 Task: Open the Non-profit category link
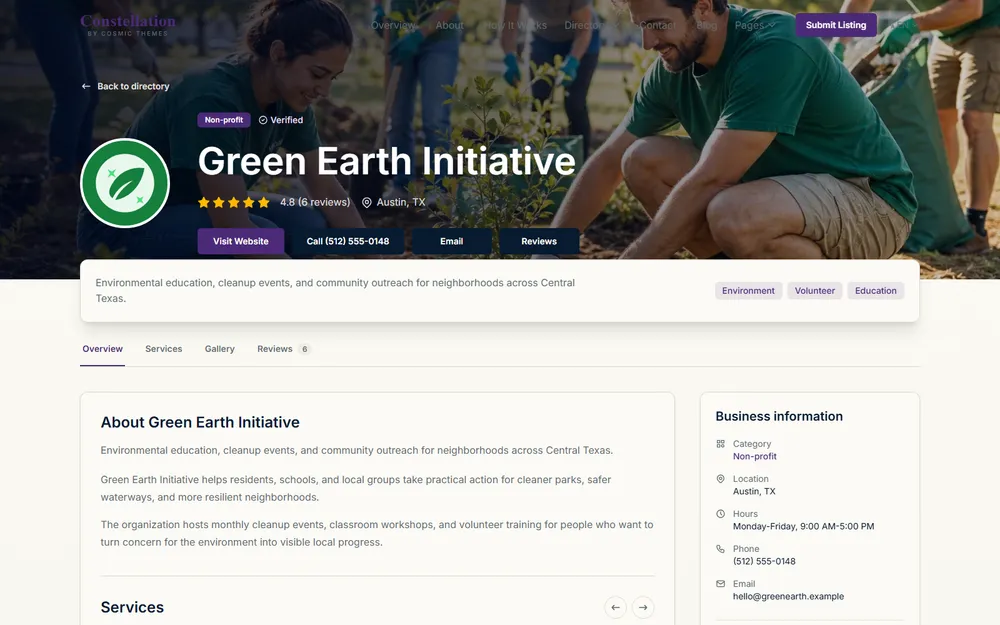(x=754, y=456)
